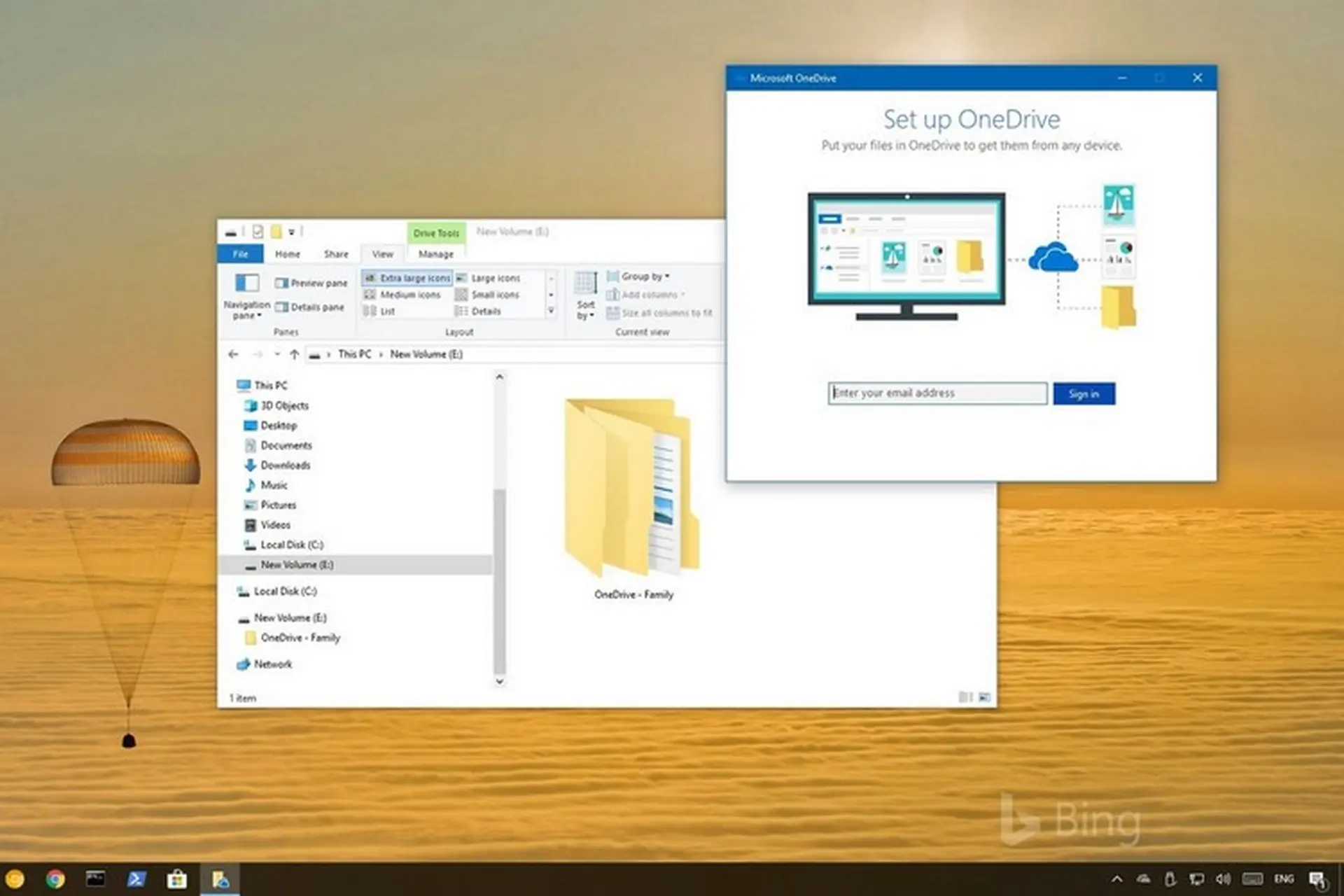Choose Medium icons layout
The width and height of the screenshot is (1344, 896).
pyautogui.click(x=402, y=295)
